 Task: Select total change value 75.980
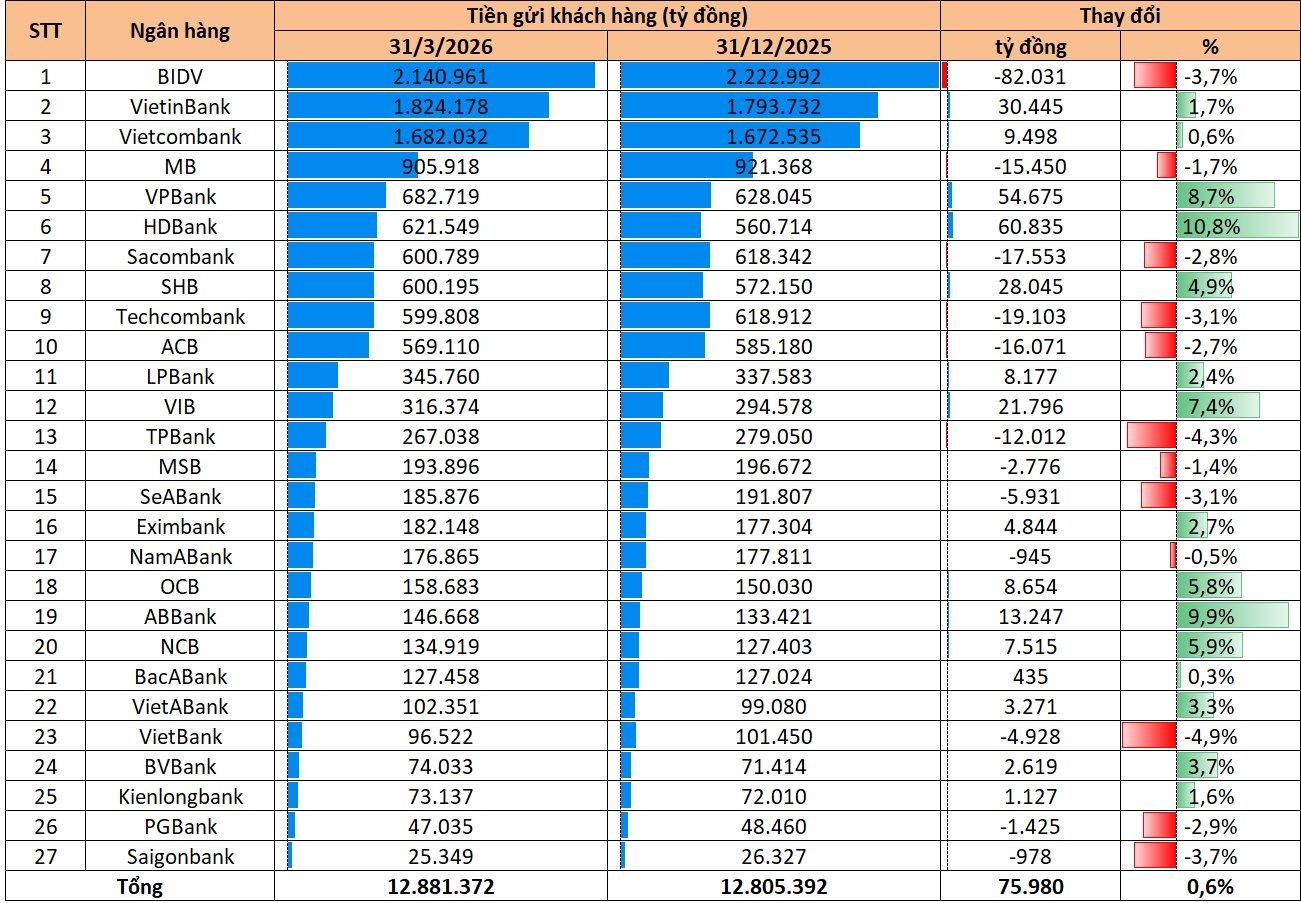tap(1030, 886)
